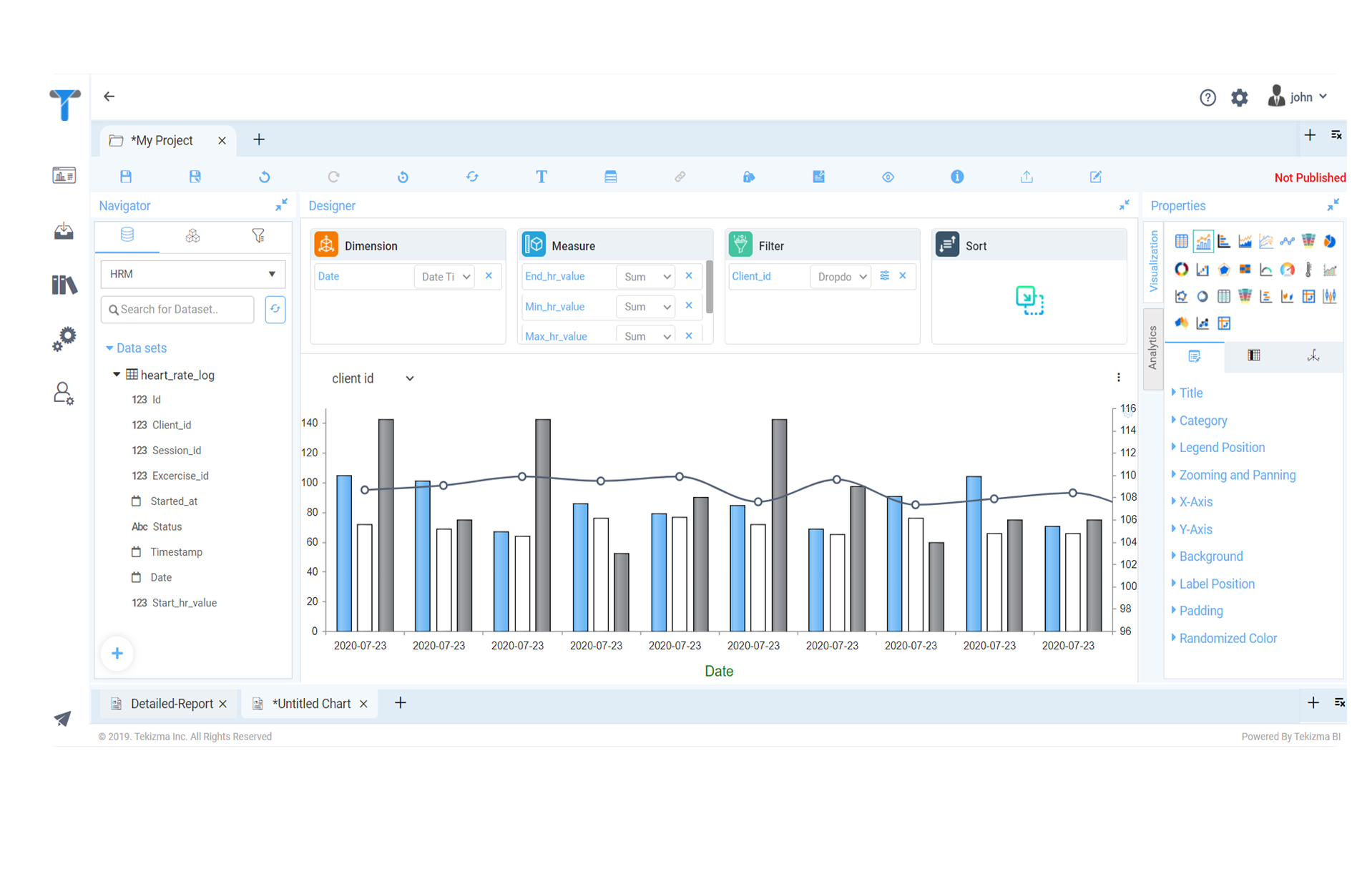Click the blue Info icon in toolbar

[957, 177]
